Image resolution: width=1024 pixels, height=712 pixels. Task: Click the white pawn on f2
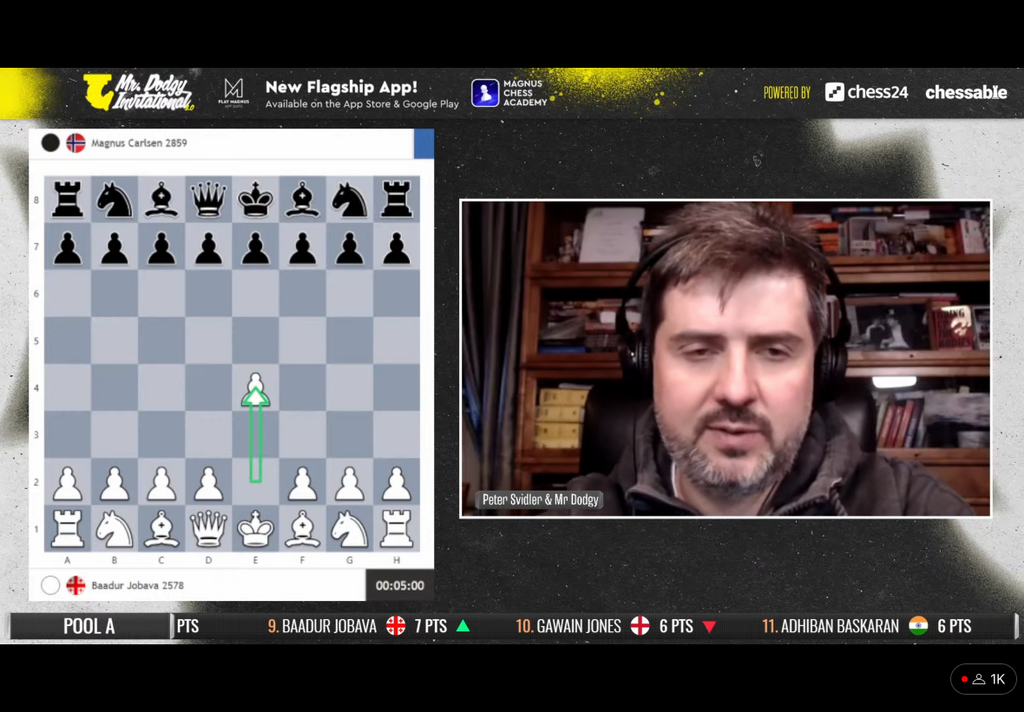(302, 481)
